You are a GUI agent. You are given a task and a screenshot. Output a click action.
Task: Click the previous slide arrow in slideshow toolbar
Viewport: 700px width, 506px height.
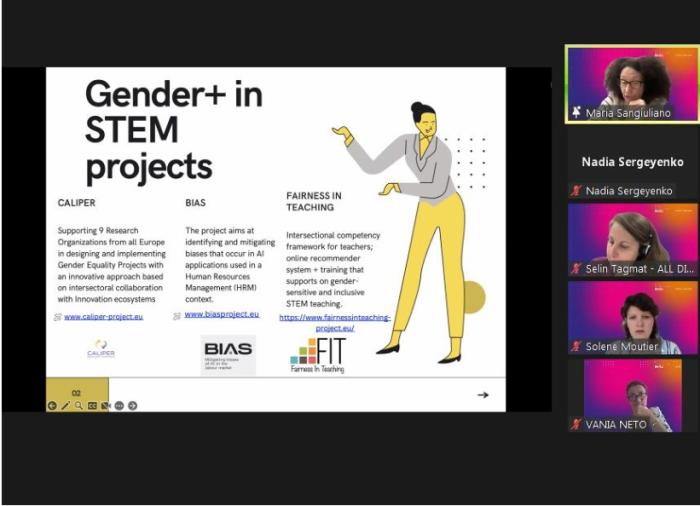click(x=52, y=406)
